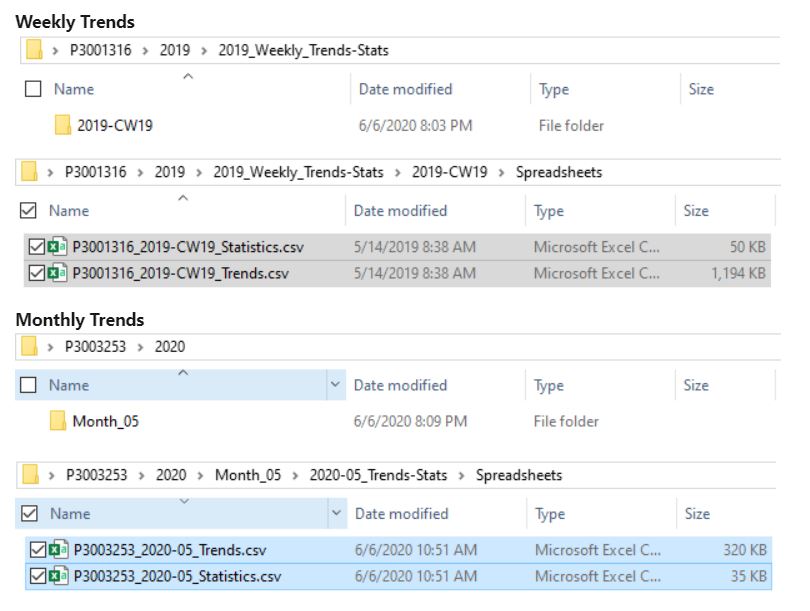Click Excel icon of P3003253_2020-05_Trends.csv
Viewport: 810px width, 611px height.
(x=58, y=550)
